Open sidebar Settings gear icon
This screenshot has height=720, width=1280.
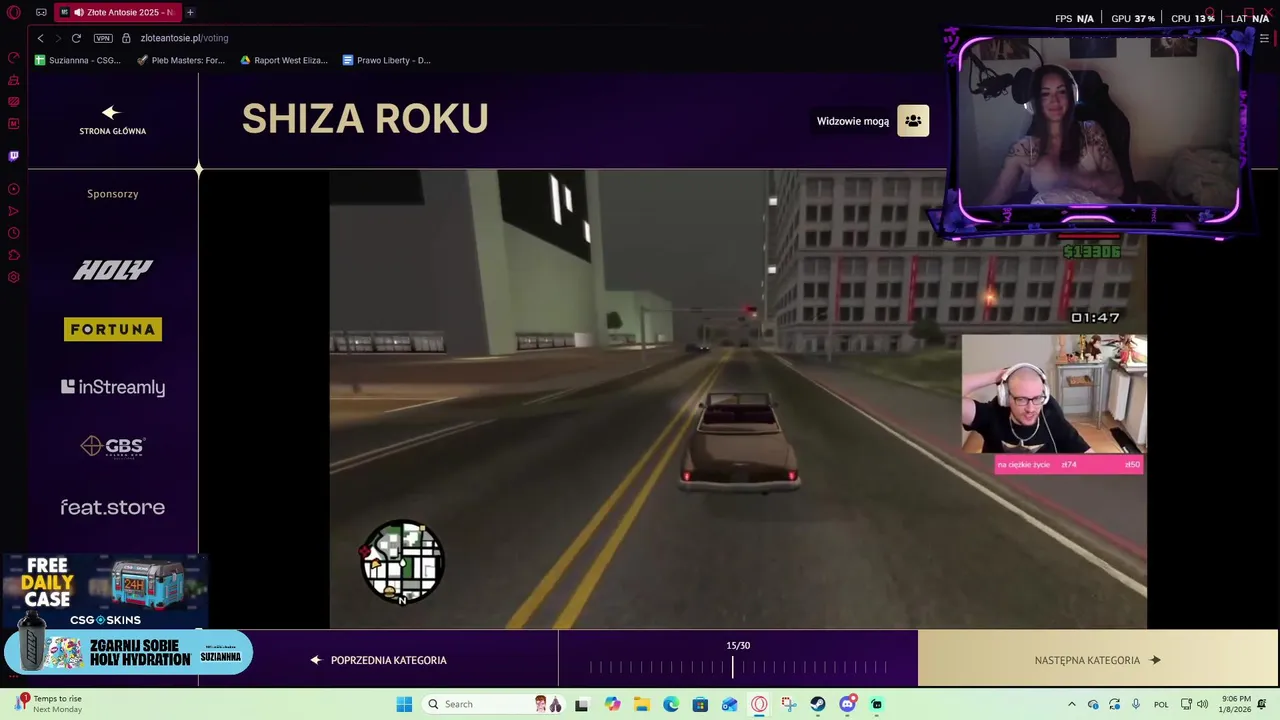(14, 277)
